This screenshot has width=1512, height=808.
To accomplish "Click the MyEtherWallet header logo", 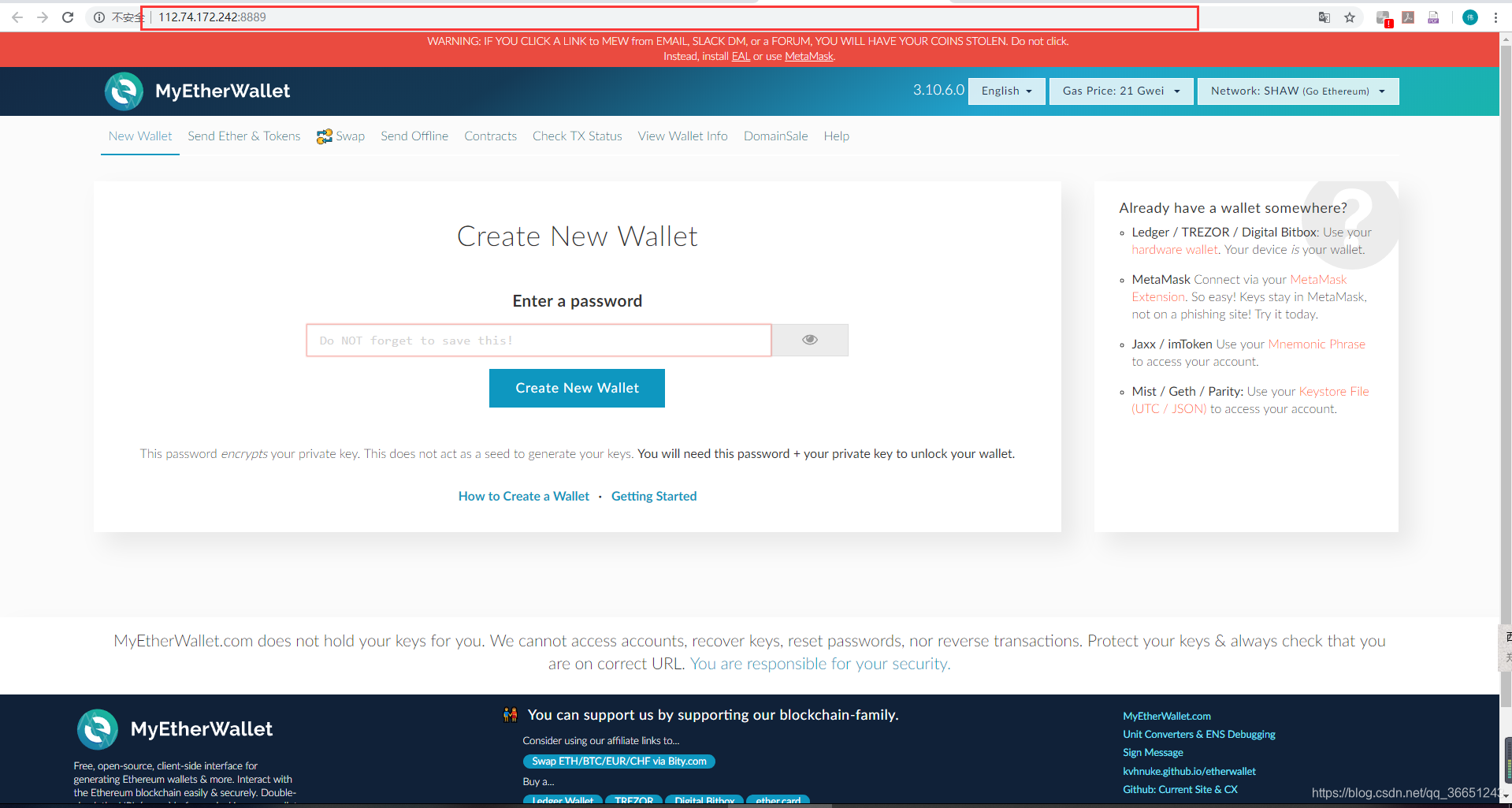I will point(197,91).
